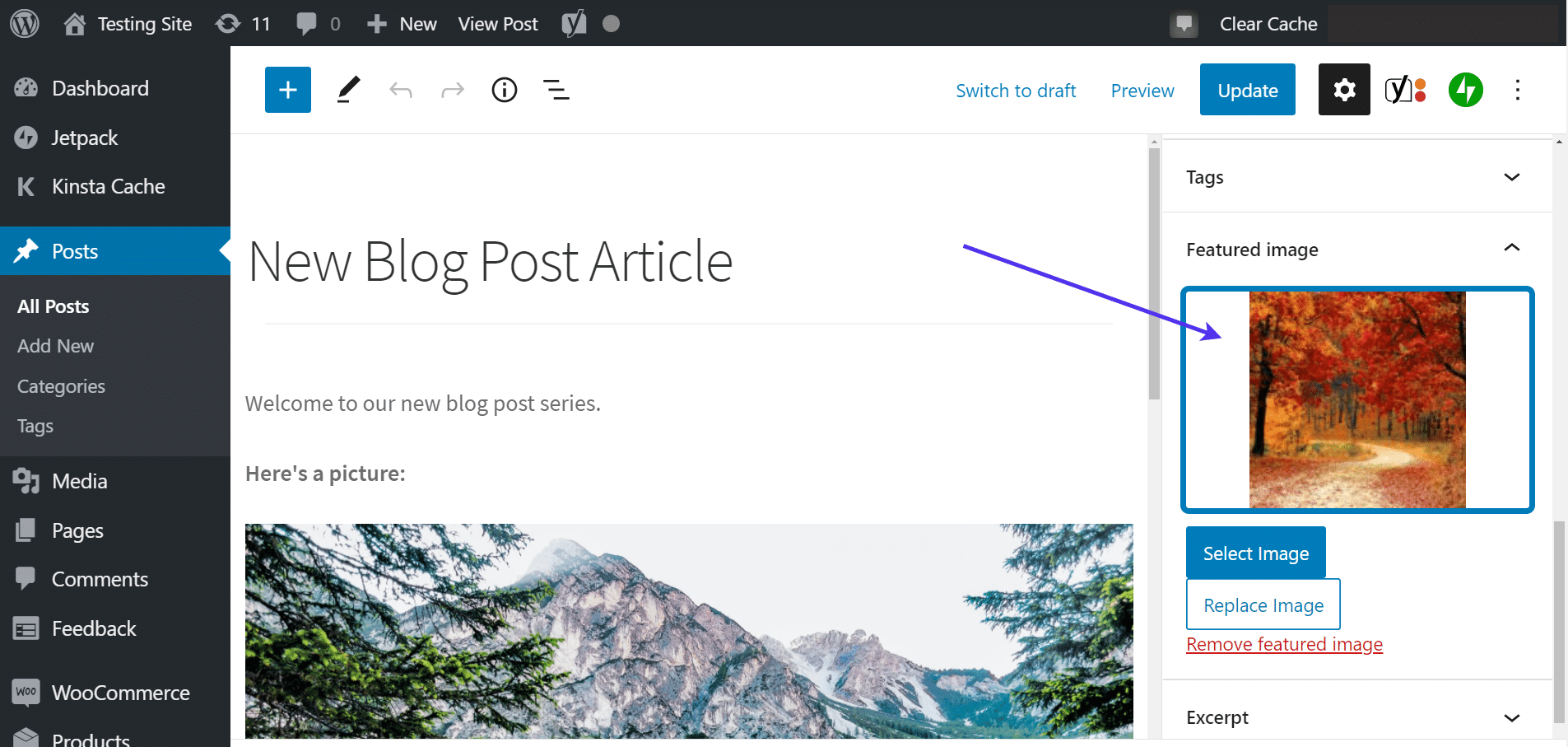The image size is (1568, 747).
Task: Open Media in the admin sidebar
Action: pyautogui.click(x=79, y=481)
